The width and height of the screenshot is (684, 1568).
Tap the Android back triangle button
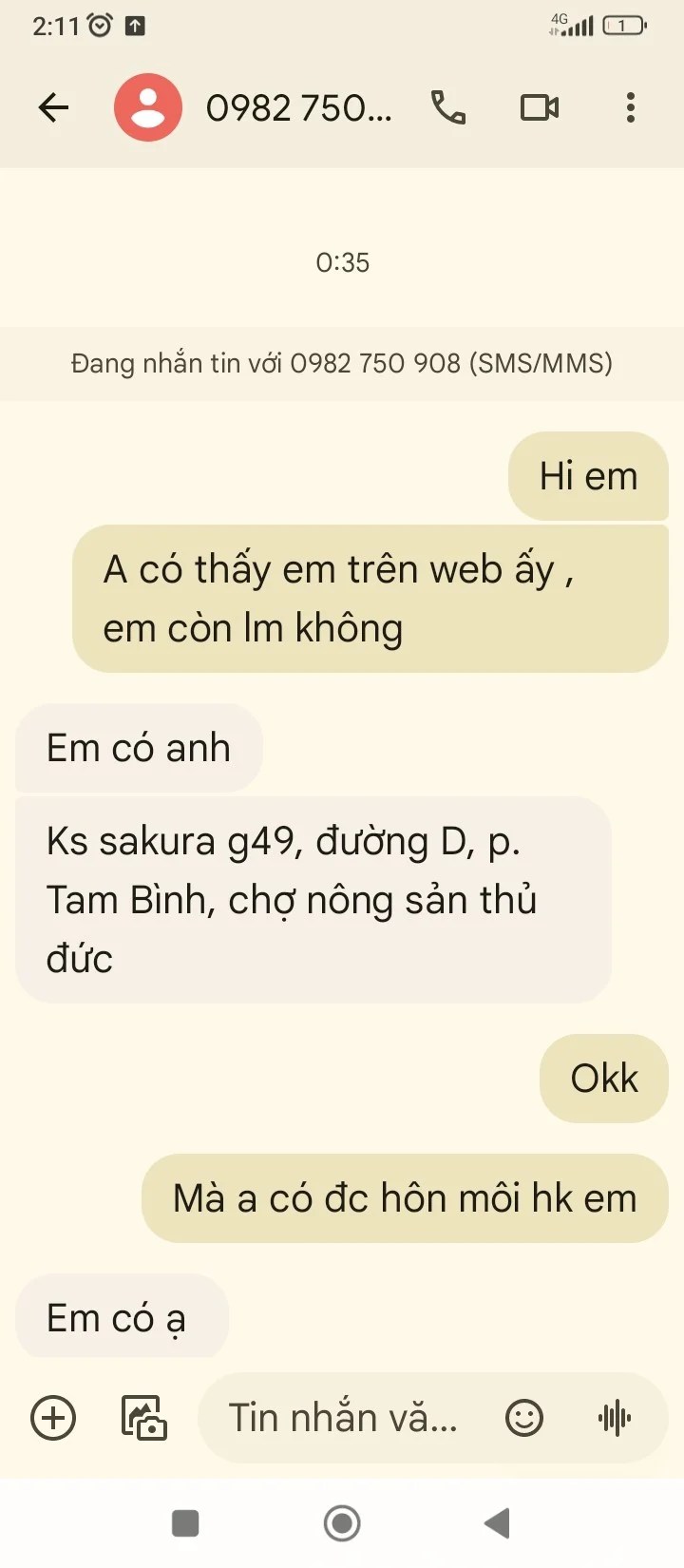(498, 1523)
